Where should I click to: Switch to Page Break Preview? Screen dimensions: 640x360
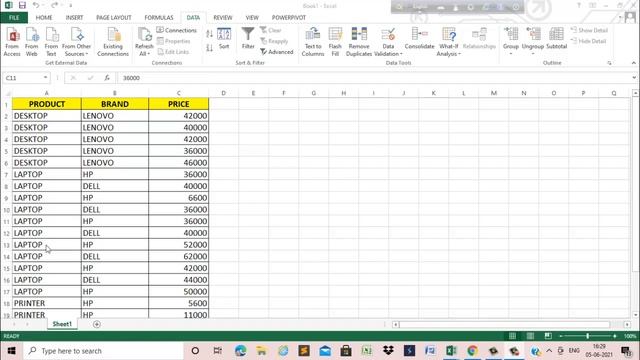pos(548,336)
